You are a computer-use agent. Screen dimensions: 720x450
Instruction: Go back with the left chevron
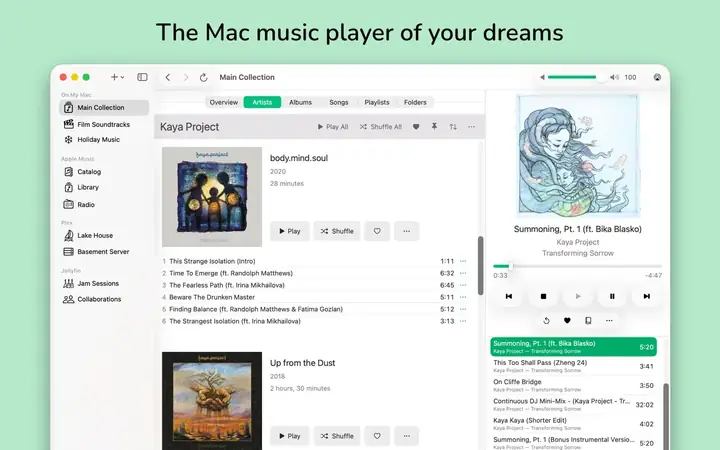tap(168, 77)
